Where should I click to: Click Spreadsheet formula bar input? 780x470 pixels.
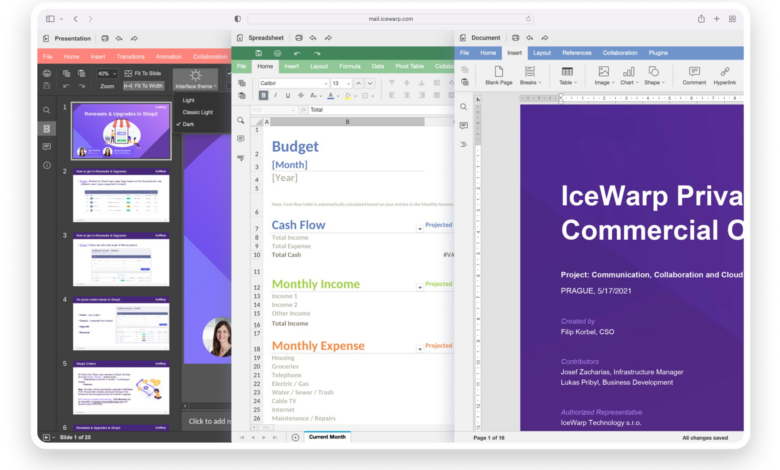pyautogui.click(x=381, y=109)
